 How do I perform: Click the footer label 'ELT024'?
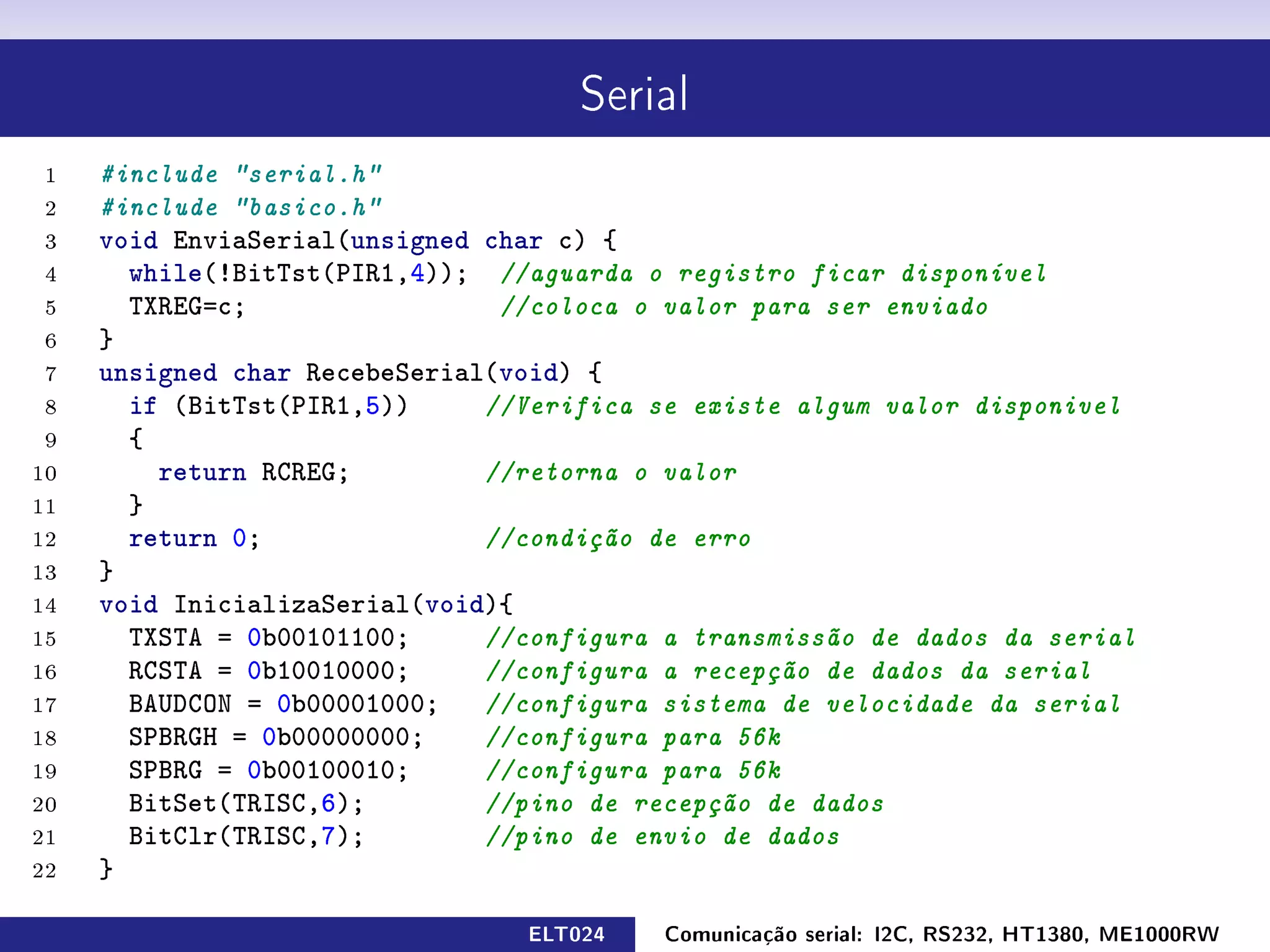(x=566, y=934)
